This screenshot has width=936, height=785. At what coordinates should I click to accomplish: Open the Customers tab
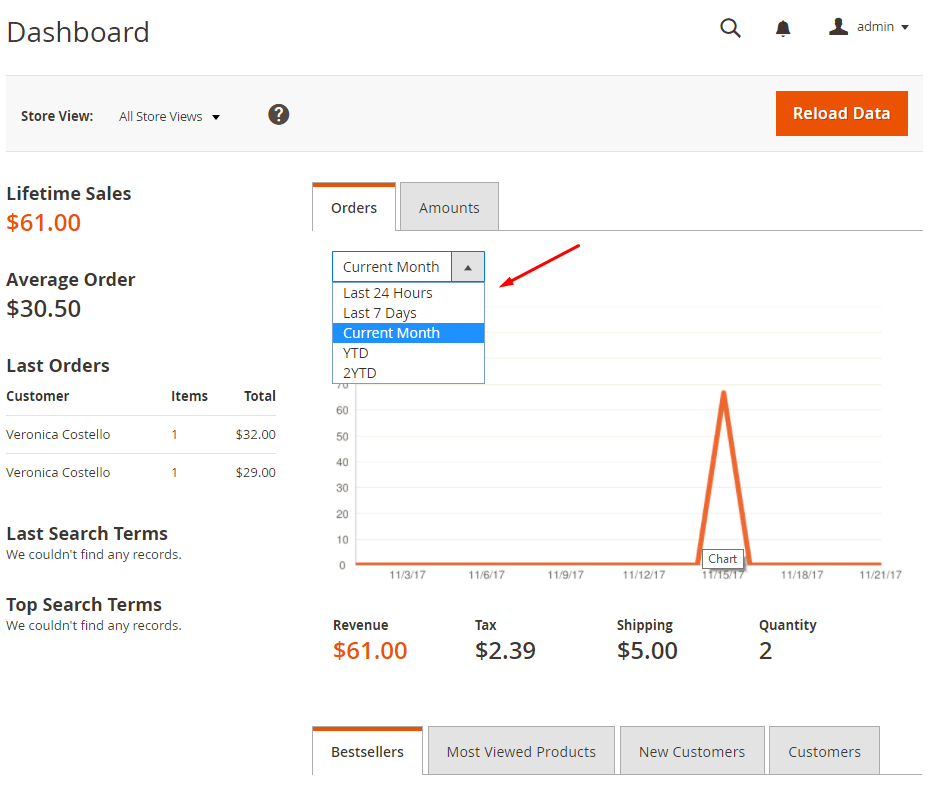pos(824,751)
